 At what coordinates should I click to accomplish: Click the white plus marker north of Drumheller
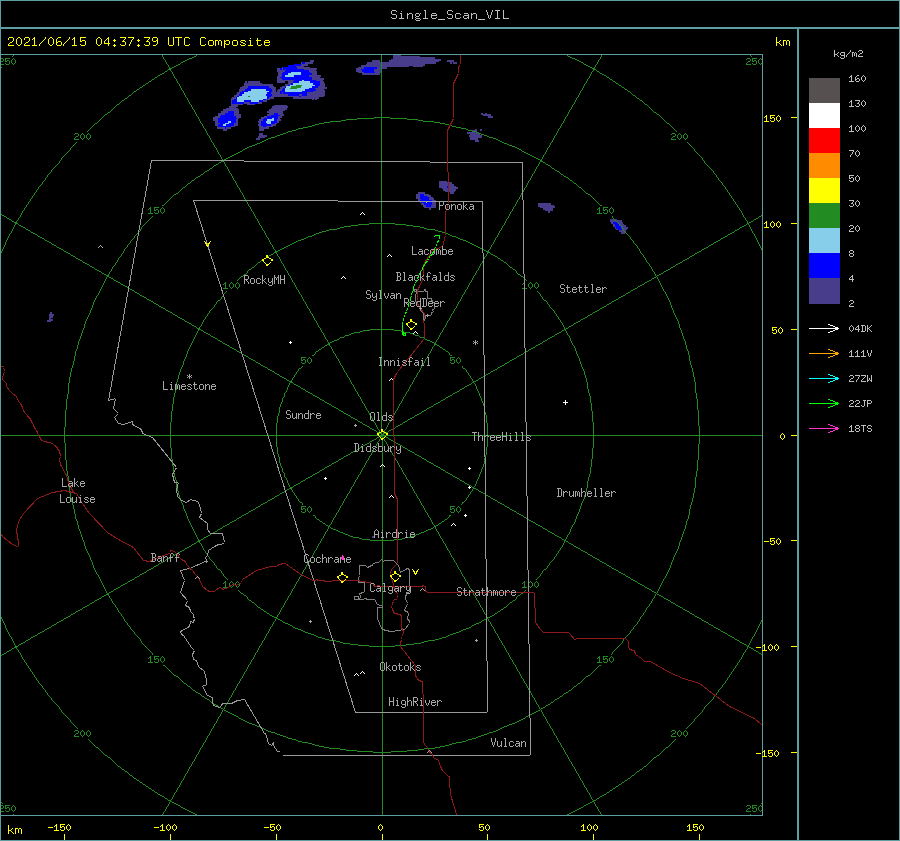(x=565, y=402)
